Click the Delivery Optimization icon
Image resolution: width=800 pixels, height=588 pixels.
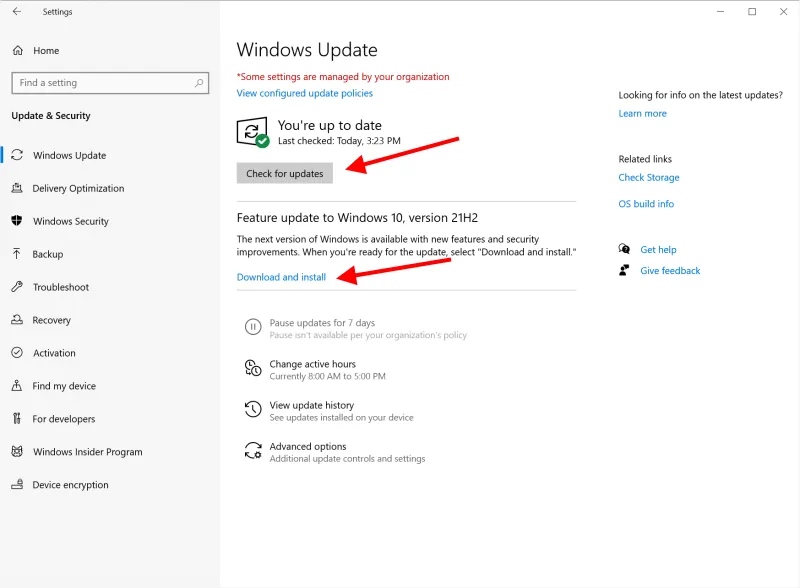pos(17,188)
